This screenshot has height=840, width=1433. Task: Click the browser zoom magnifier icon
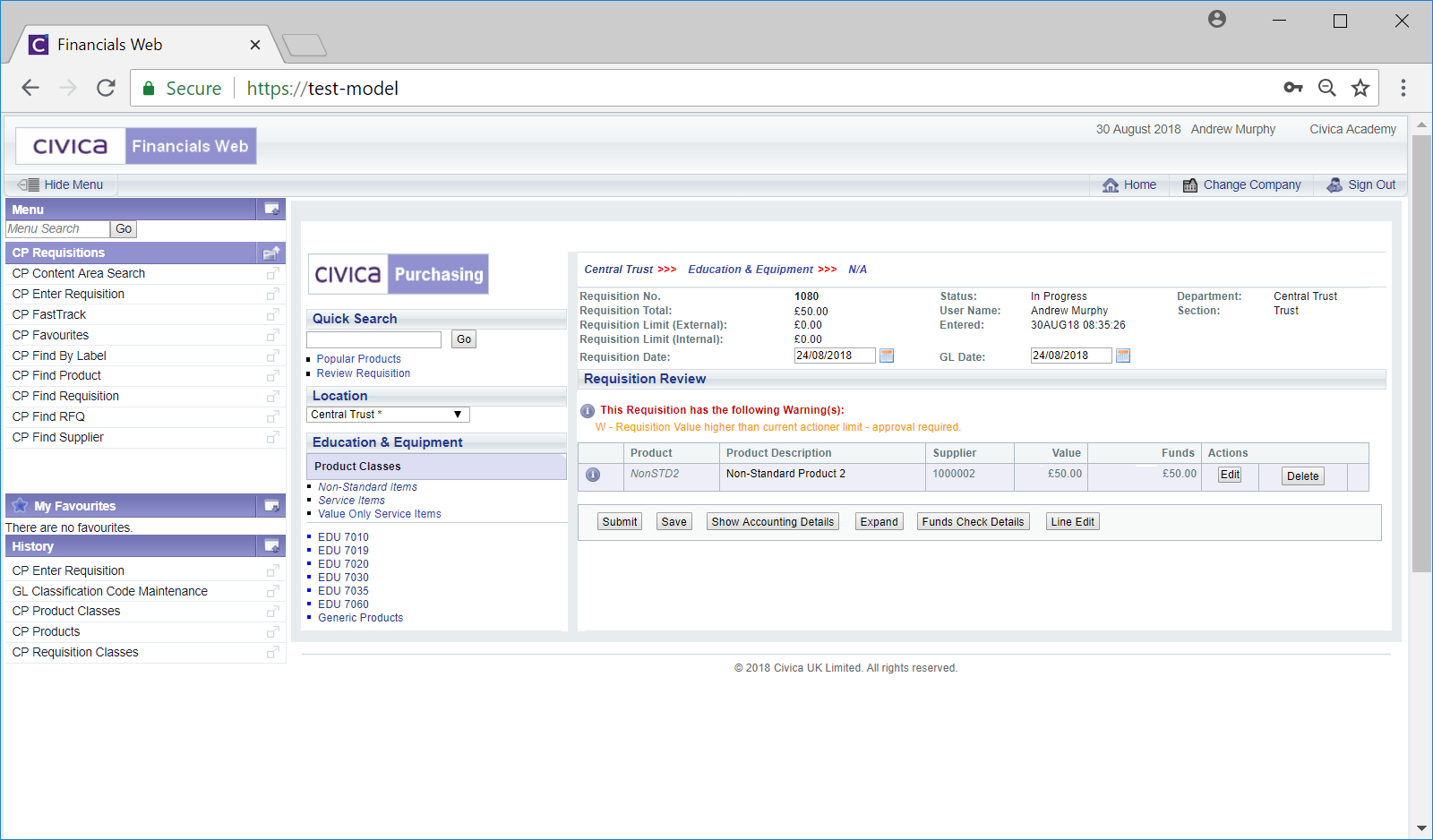(1327, 88)
